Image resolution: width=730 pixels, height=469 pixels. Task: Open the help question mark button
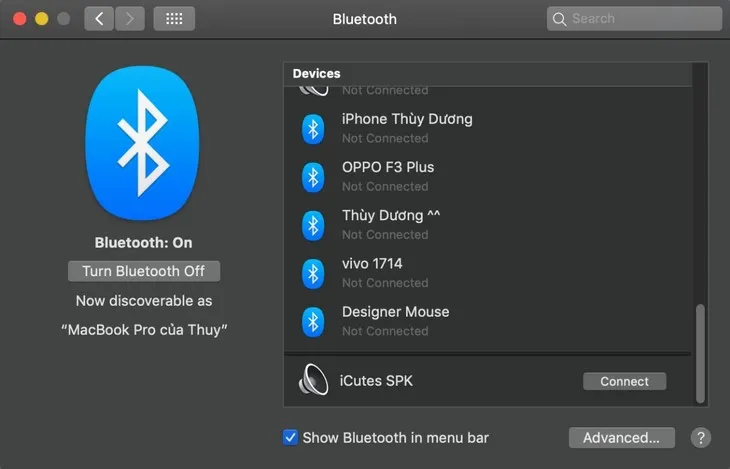pyautogui.click(x=701, y=438)
